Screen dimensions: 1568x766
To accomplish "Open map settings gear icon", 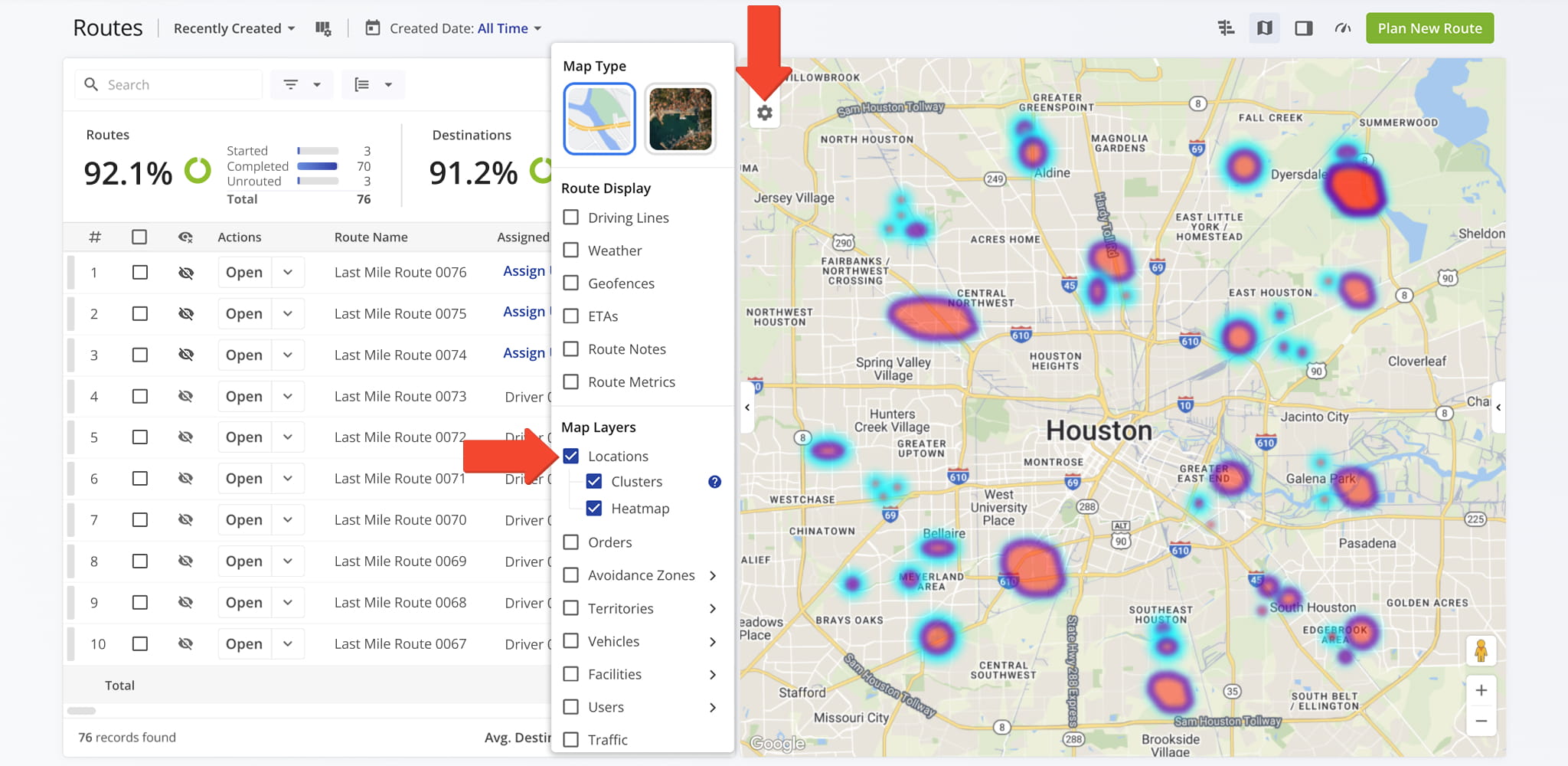I will (764, 113).
